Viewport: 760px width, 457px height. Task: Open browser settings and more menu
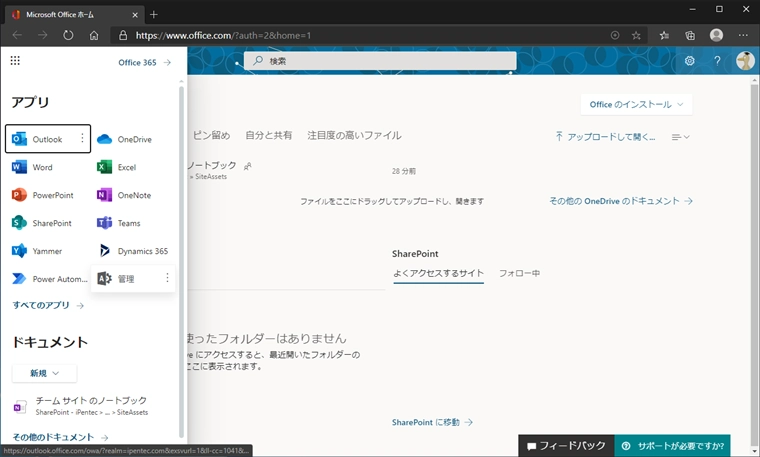[743, 35]
